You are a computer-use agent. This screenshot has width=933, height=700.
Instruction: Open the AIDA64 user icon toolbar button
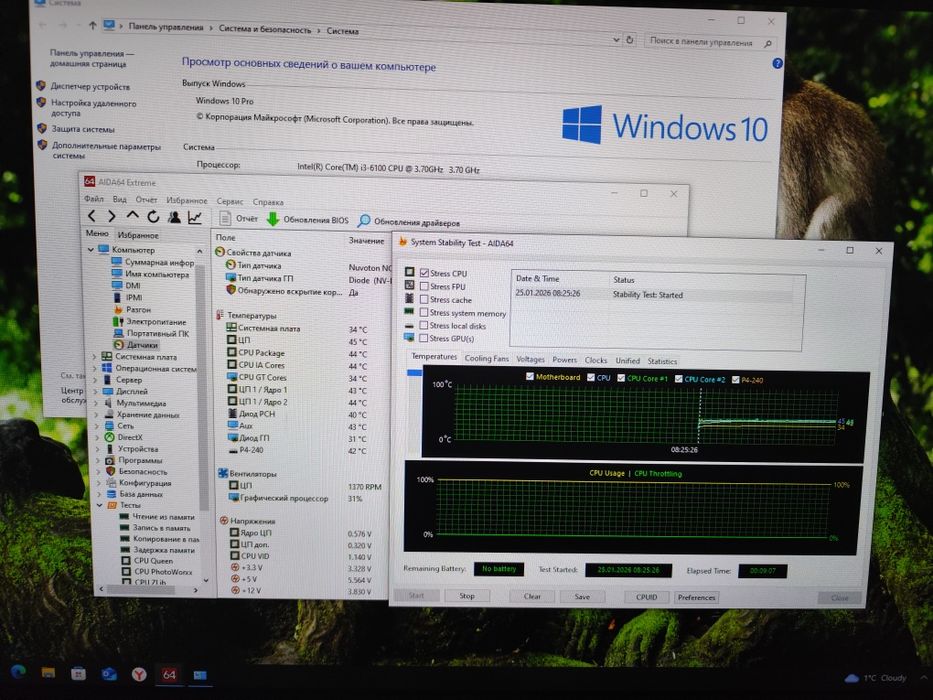pyautogui.click(x=174, y=217)
